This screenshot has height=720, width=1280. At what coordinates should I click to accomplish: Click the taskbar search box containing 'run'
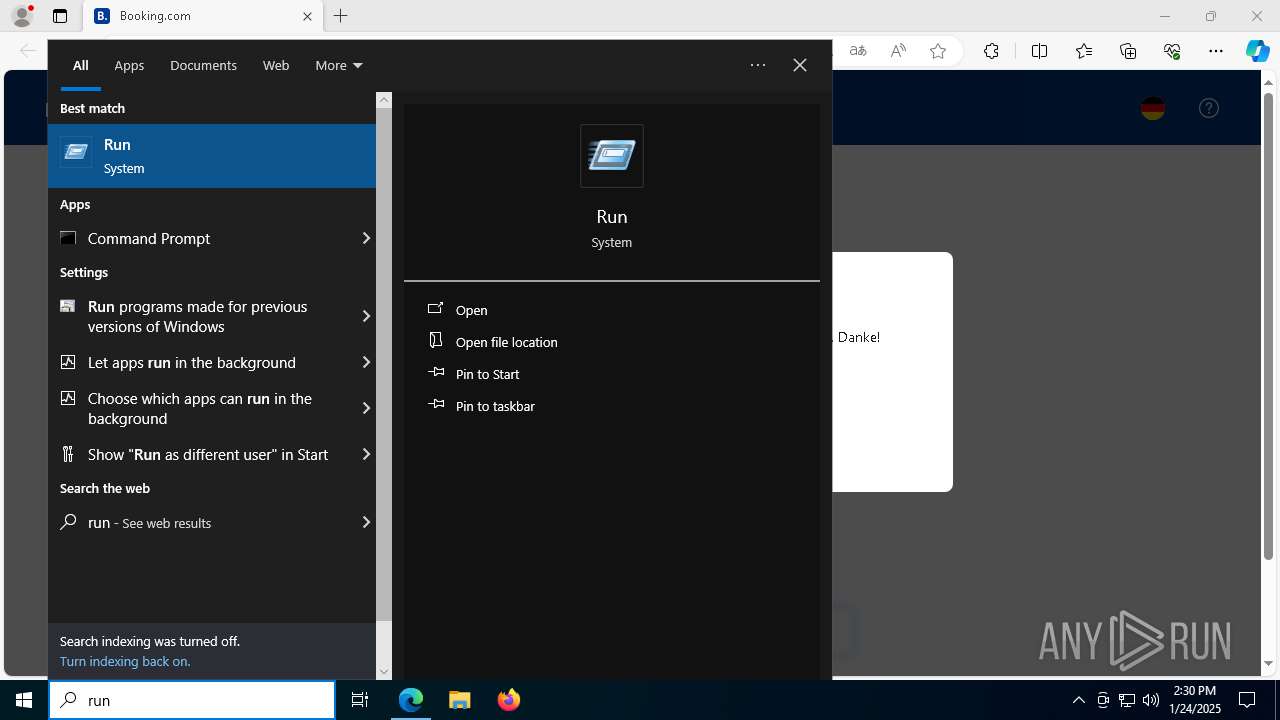pos(192,700)
